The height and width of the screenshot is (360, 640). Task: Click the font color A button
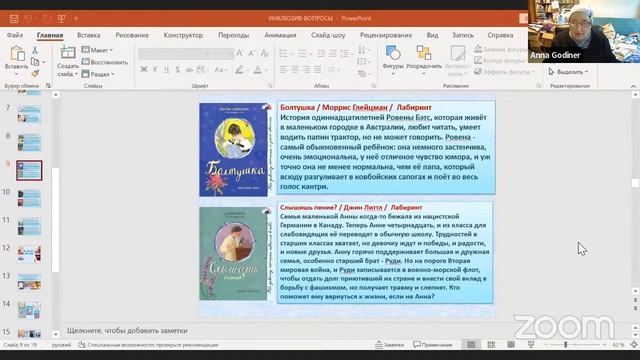point(258,70)
